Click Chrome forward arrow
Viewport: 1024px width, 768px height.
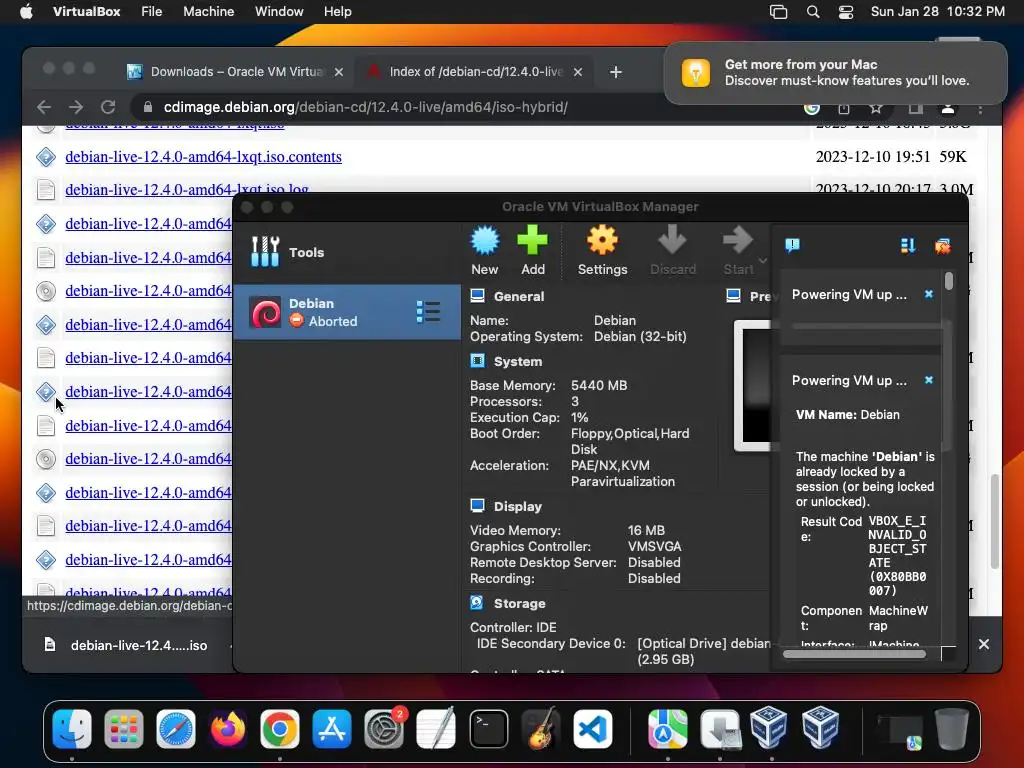(76, 107)
